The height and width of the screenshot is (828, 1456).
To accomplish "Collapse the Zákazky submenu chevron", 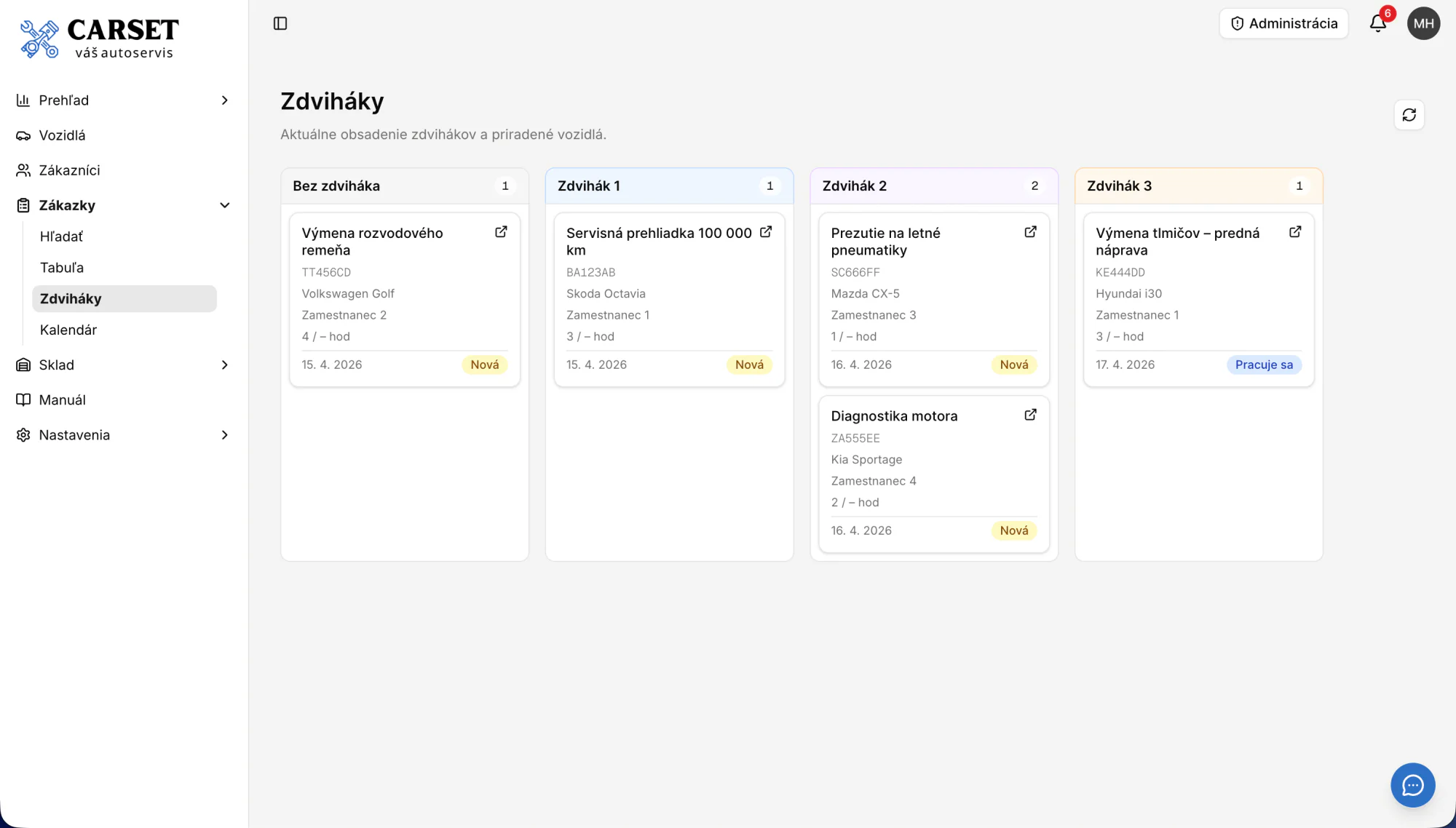I will point(224,205).
